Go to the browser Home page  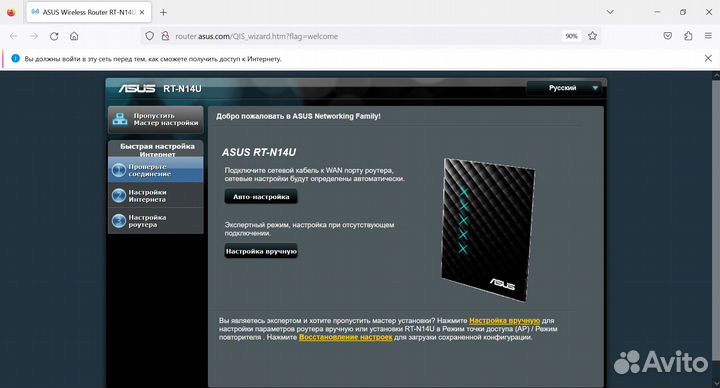pyautogui.click(x=74, y=36)
